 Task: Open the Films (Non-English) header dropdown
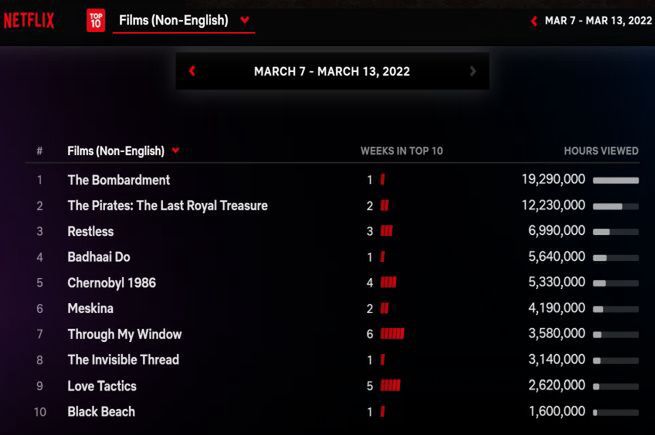click(184, 20)
